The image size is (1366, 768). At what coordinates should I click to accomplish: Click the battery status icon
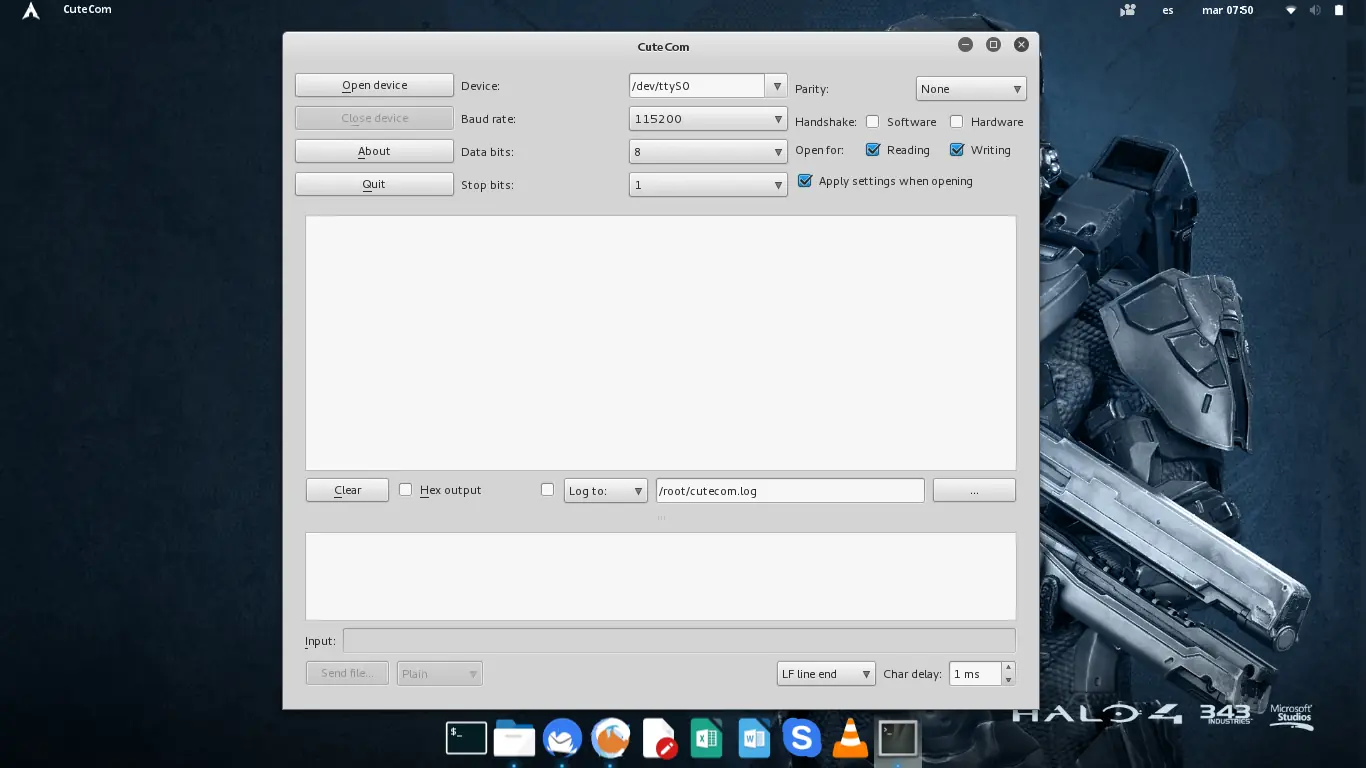(1339, 10)
